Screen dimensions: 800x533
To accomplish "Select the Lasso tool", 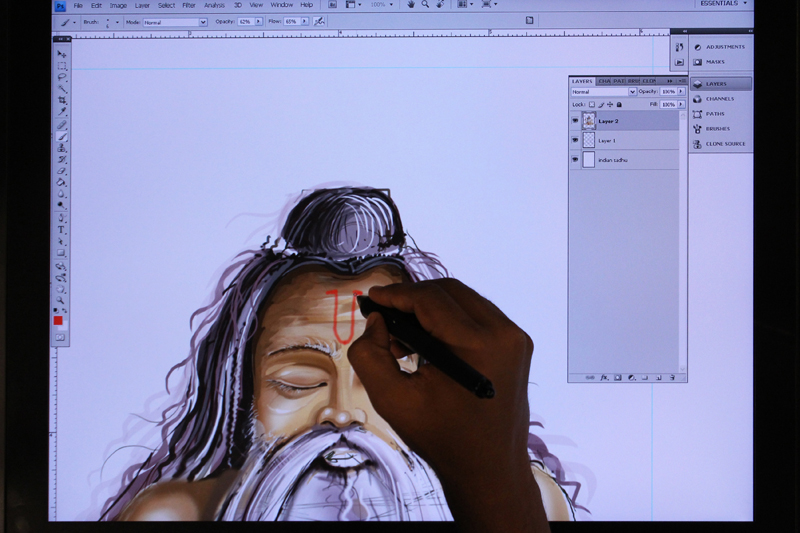I will pos(61,77).
